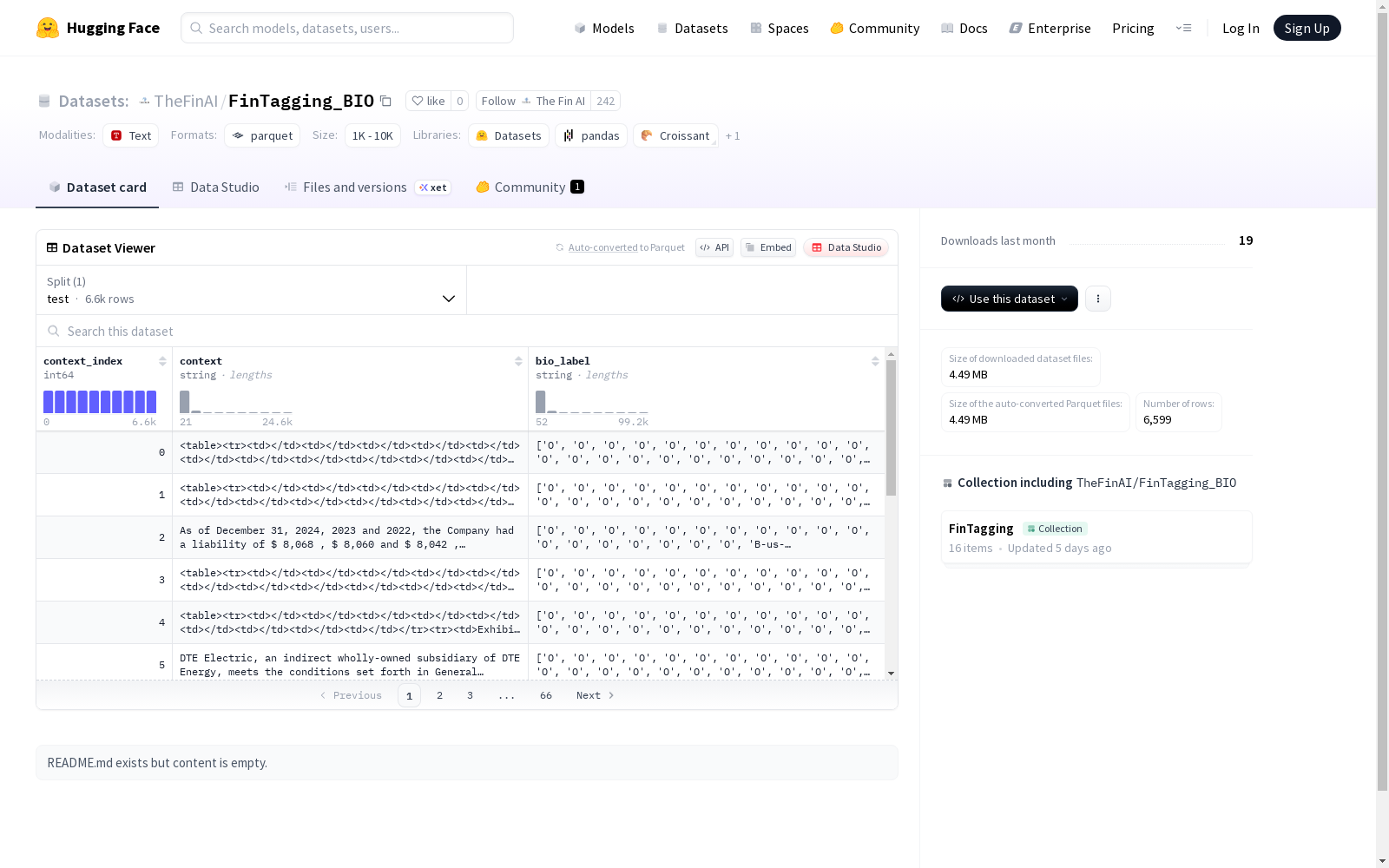
Task: Open the API button in viewer
Action: [714, 247]
